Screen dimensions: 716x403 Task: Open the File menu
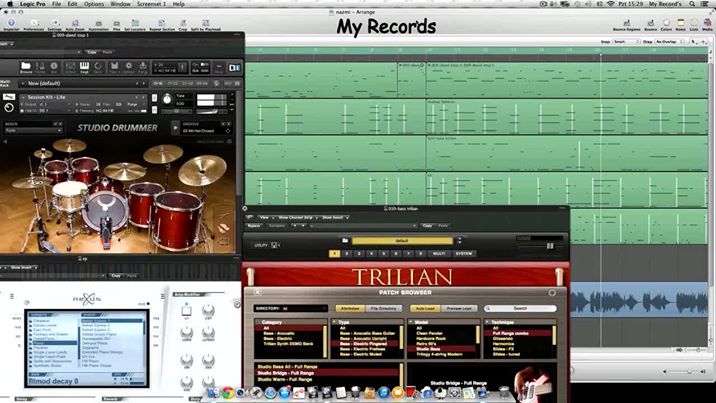pos(56,4)
